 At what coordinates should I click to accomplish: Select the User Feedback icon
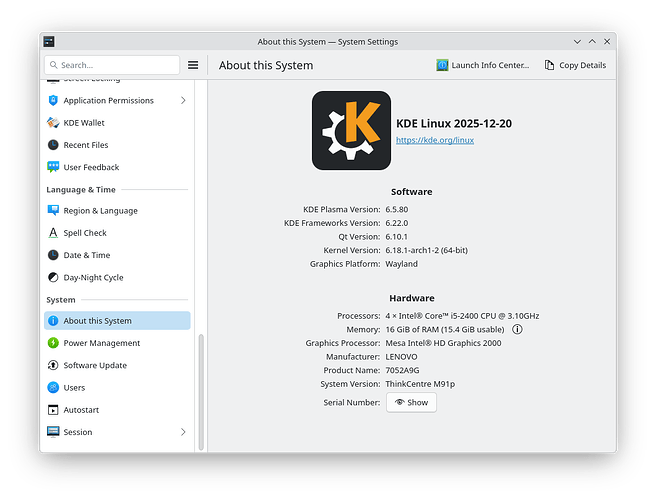(x=54, y=167)
